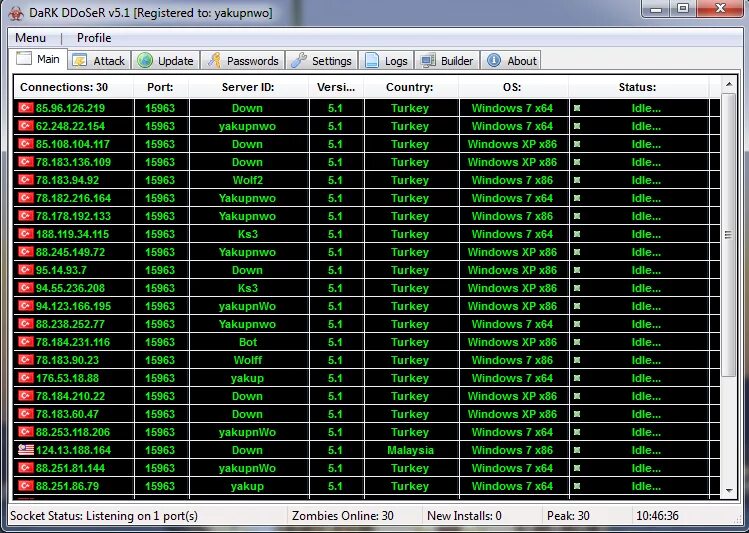The image size is (749, 533).
Task: Click the status square icon in 88.251.81.144 row
Action: pos(577,468)
